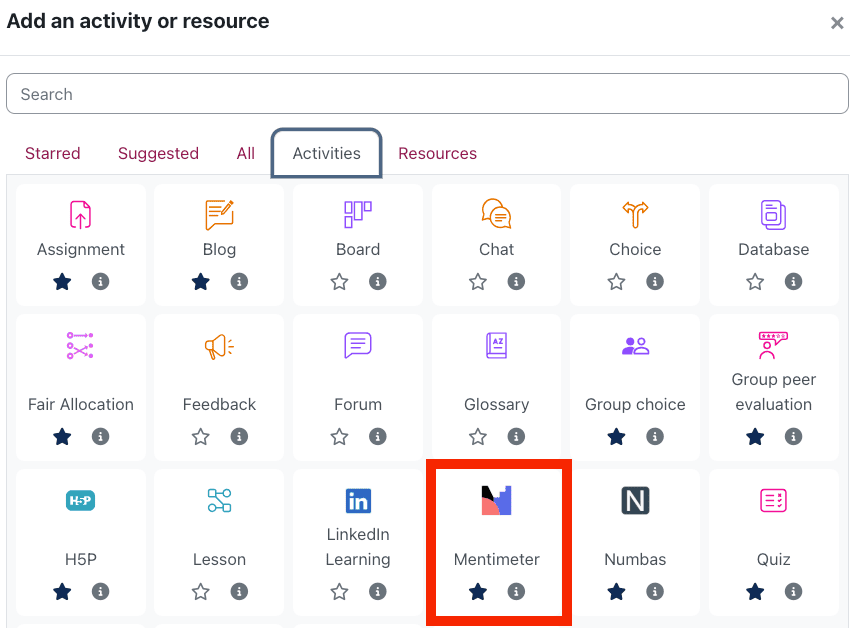Select the Feedback megaphone icon
Viewport: 850px width, 628px height.
(219, 347)
